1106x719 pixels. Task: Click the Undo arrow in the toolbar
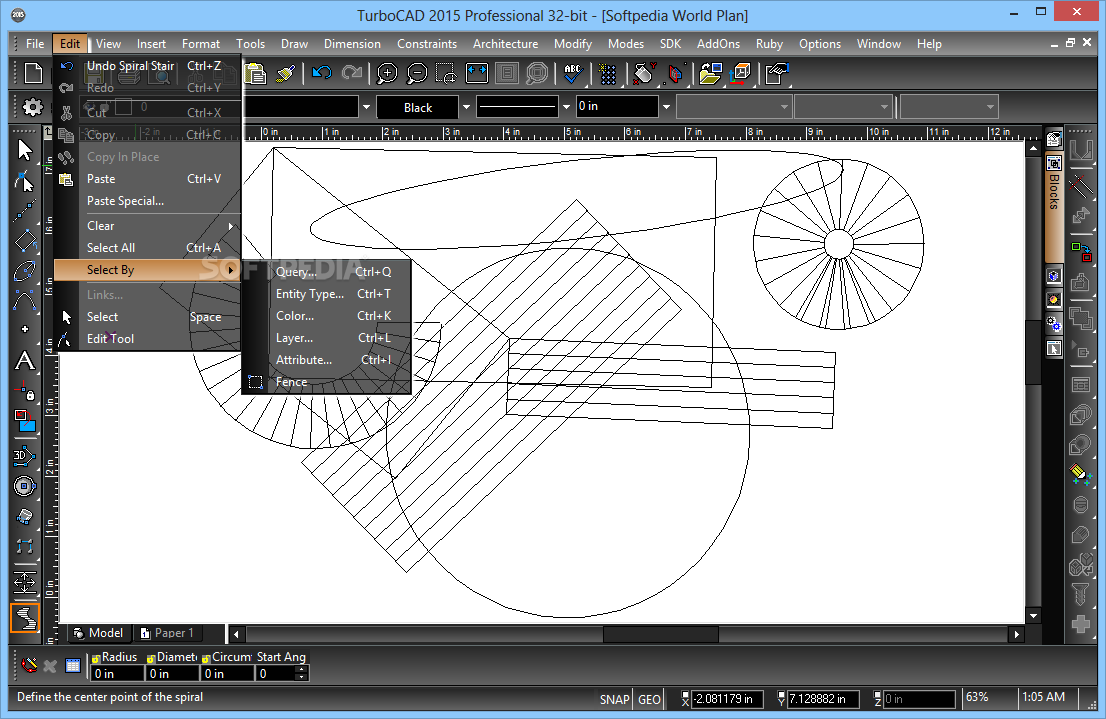[x=321, y=74]
